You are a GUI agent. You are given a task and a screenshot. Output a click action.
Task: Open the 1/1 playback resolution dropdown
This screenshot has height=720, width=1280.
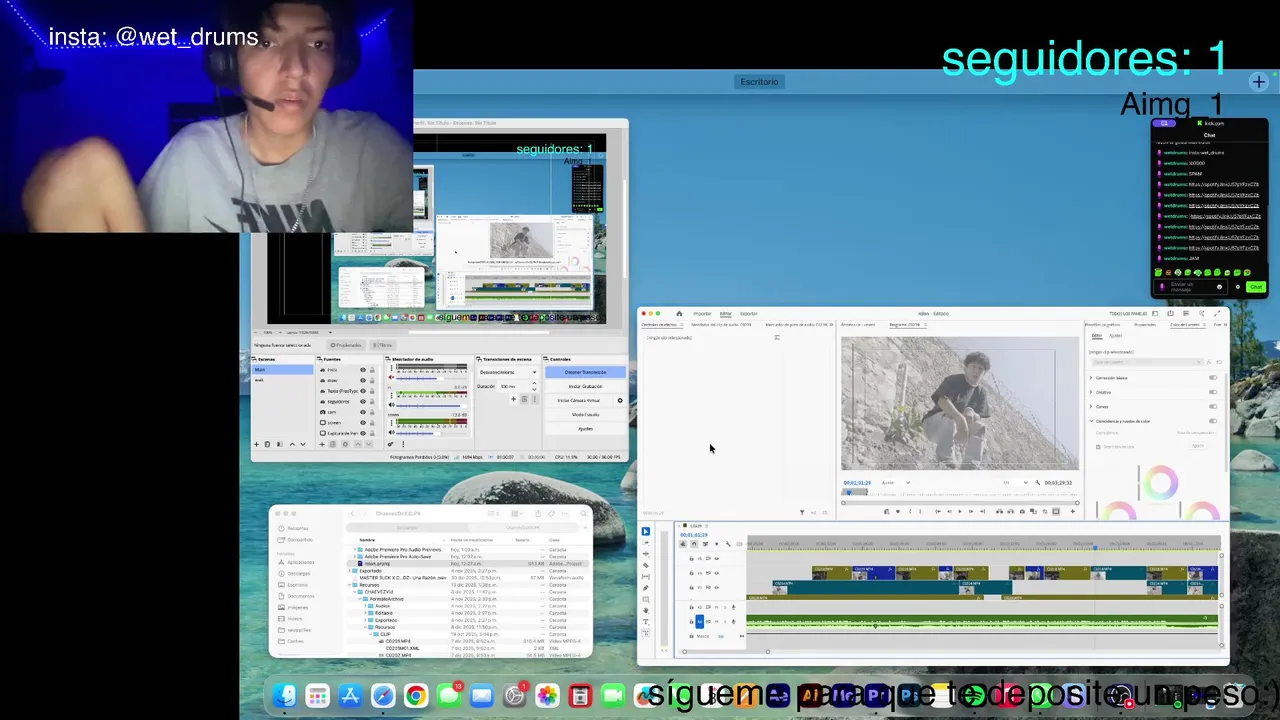pyautogui.click(x=1015, y=483)
